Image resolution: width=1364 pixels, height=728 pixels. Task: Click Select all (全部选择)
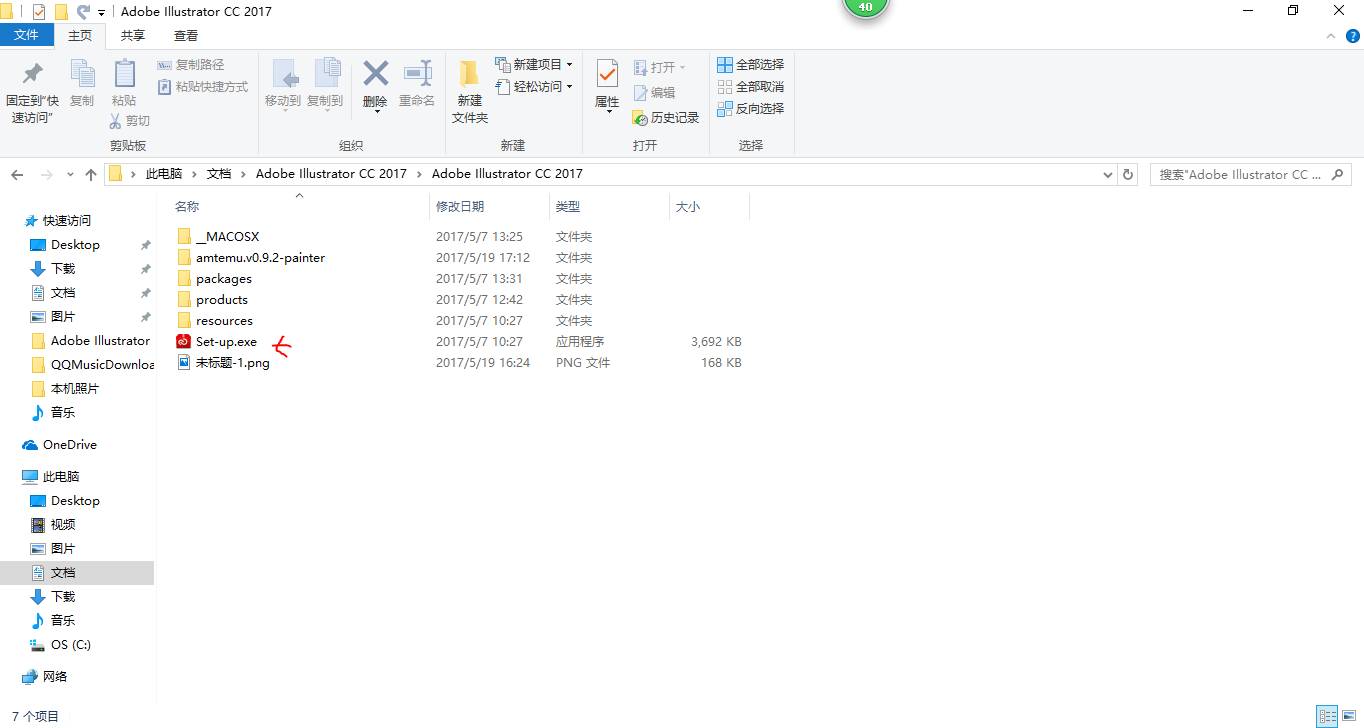(x=751, y=64)
